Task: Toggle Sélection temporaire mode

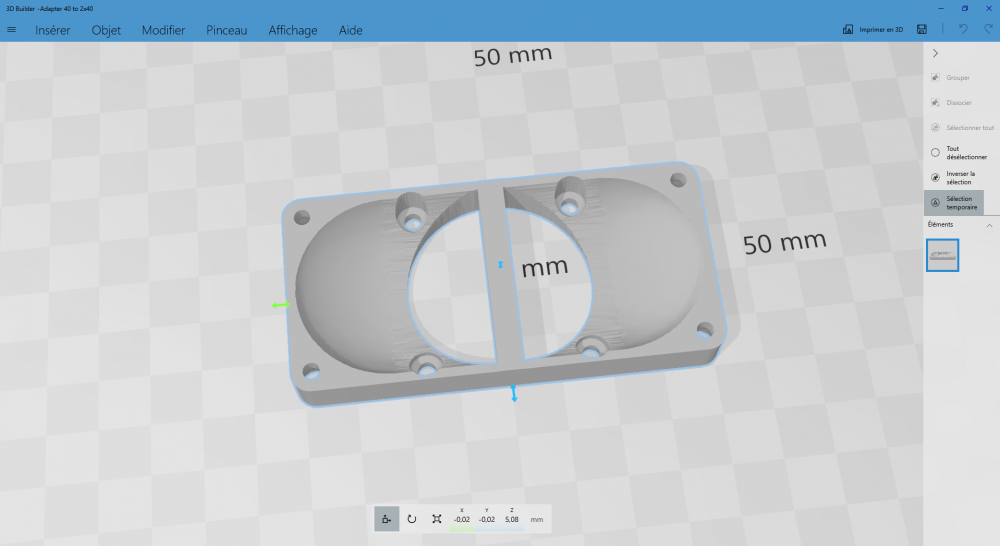Action: [954, 203]
